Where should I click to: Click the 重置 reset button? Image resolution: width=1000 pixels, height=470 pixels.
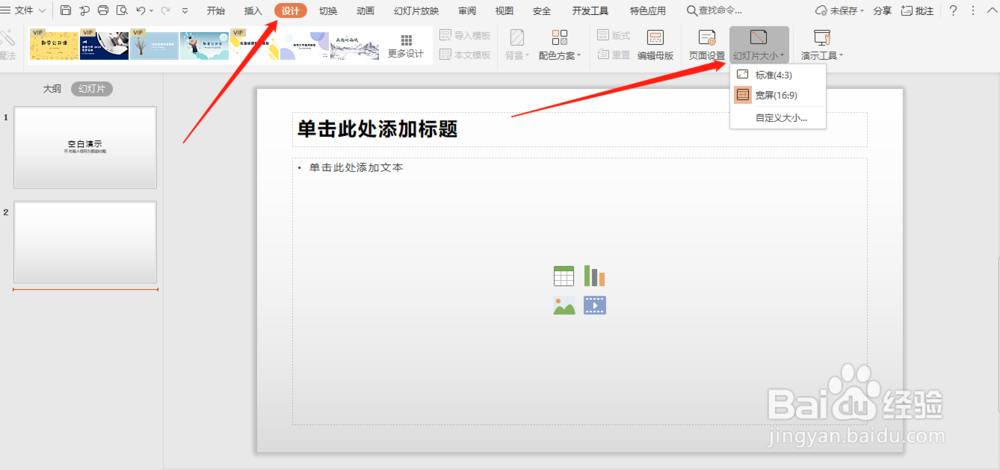[614, 55]
